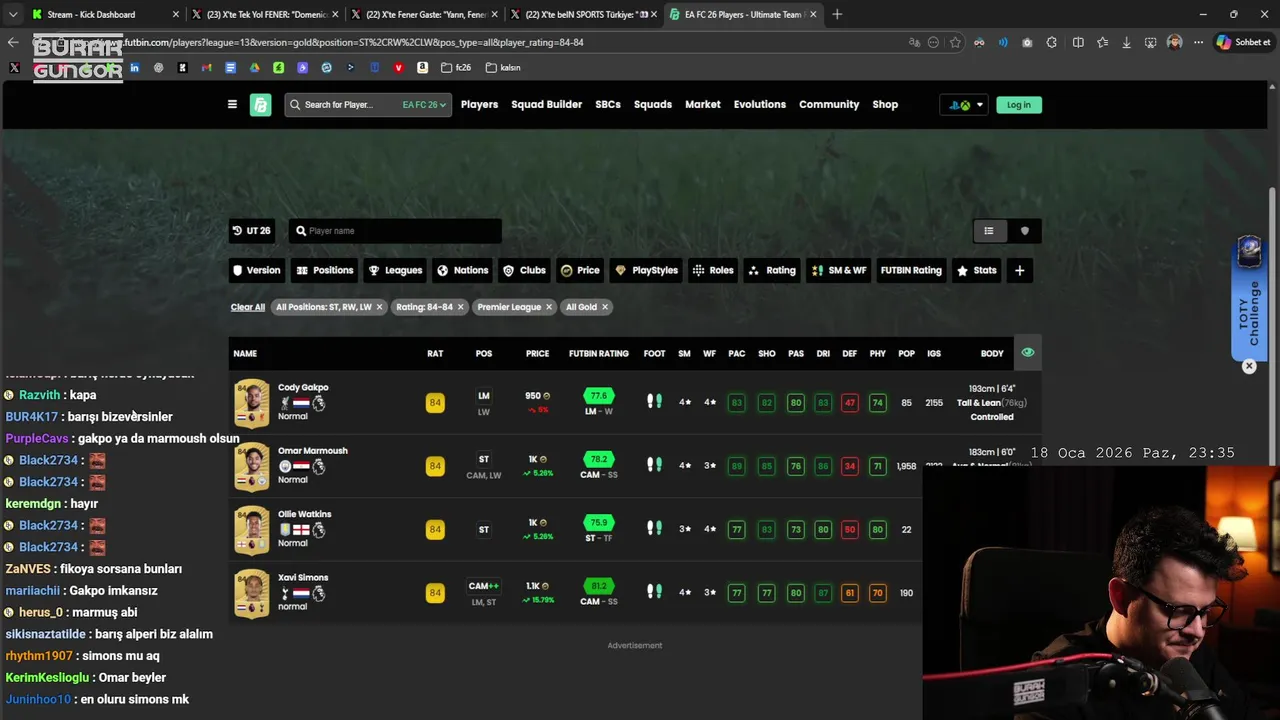Open the Positions filter dropdown
Screen dimensions: 1280x720
(x=324, y=270)
